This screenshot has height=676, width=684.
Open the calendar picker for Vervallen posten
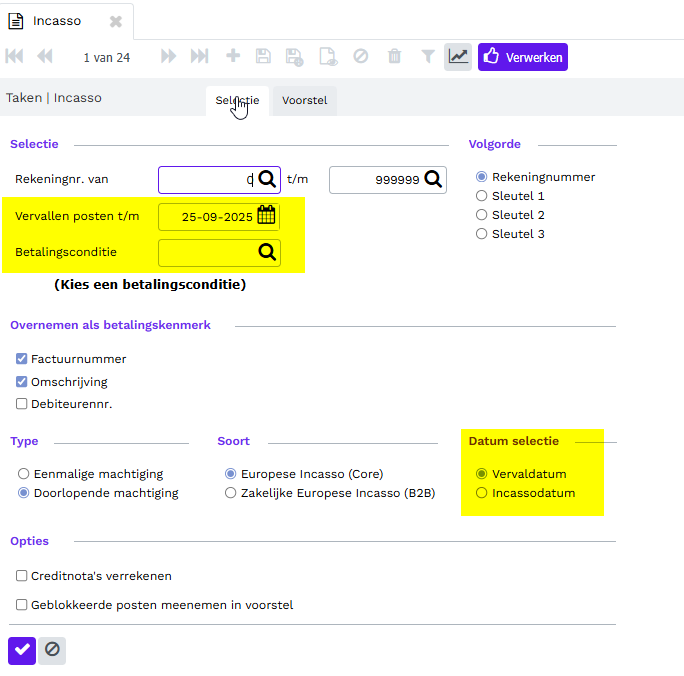[266, 215]
